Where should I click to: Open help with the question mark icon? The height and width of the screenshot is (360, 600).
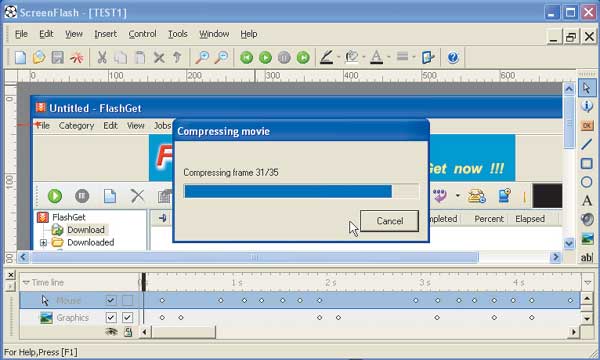coord(453,58)
